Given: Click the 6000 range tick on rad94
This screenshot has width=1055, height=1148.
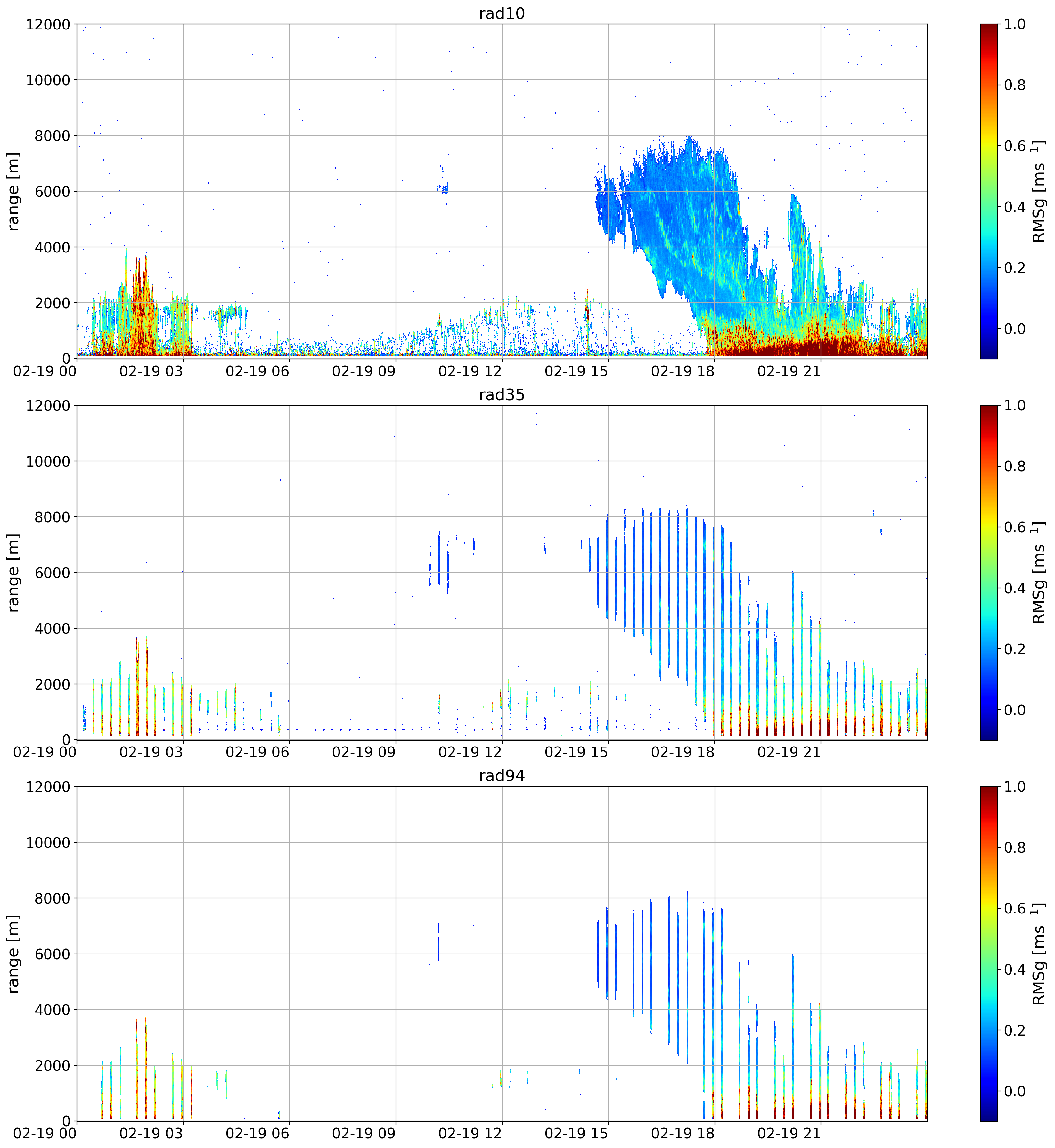Looking at the screenshot, I should point(53,954).
